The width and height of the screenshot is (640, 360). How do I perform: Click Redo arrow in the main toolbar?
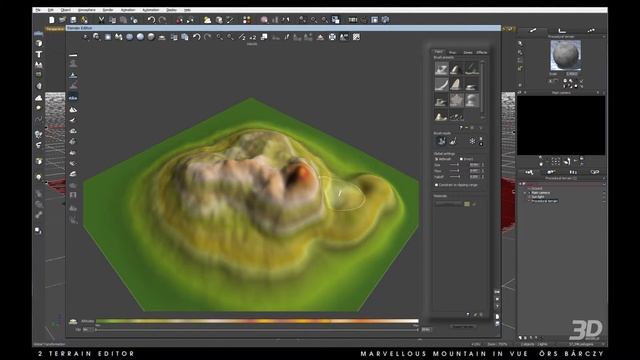click(x=162, y=20)
